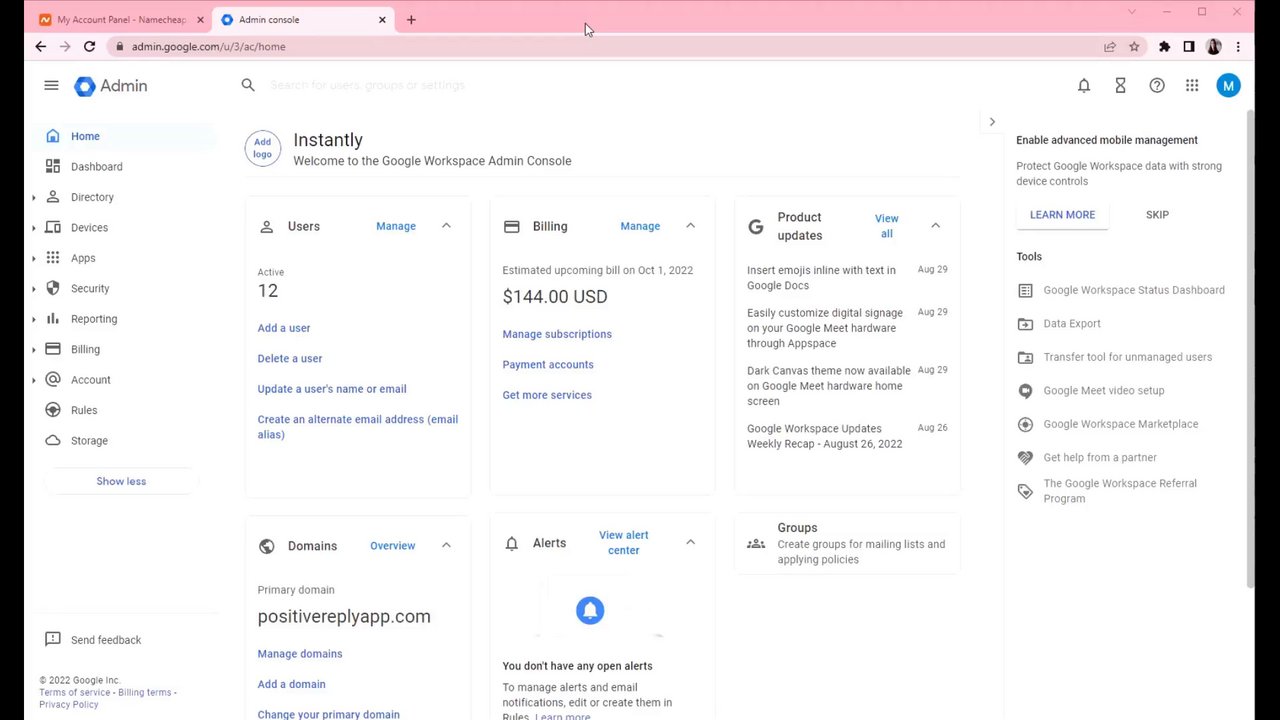Open the Chrome extensions puzzle icon
This screenshot has width=1280, height=720.
pyautogui.click(x=1164, y=47)
